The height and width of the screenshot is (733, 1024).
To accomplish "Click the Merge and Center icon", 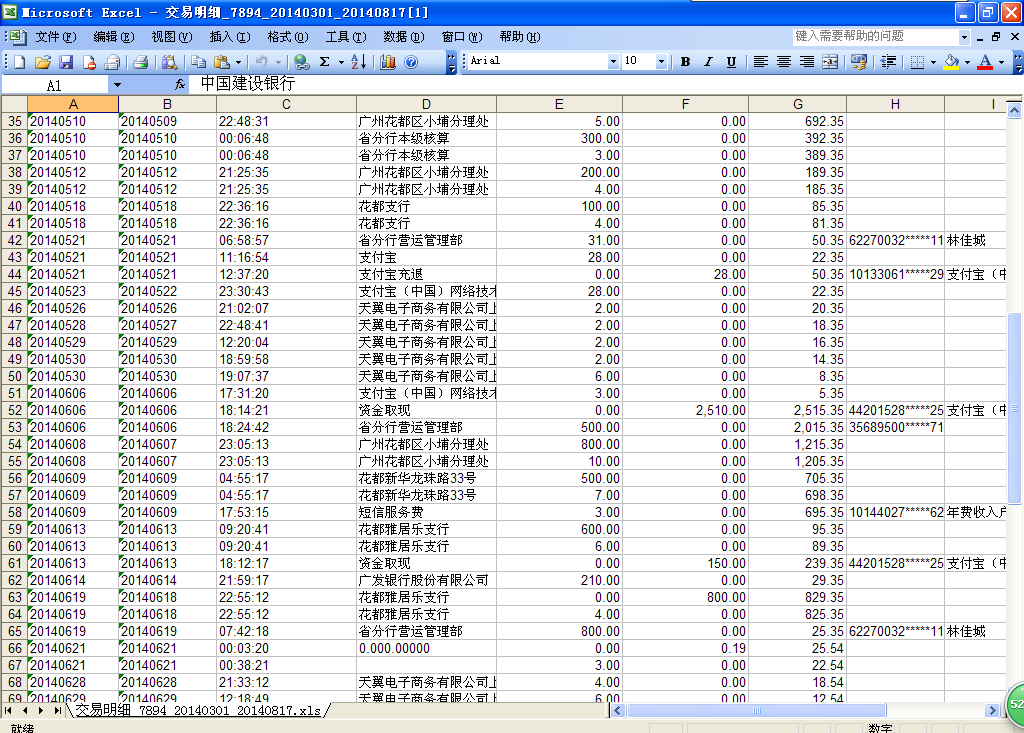I will coord(829,62).
